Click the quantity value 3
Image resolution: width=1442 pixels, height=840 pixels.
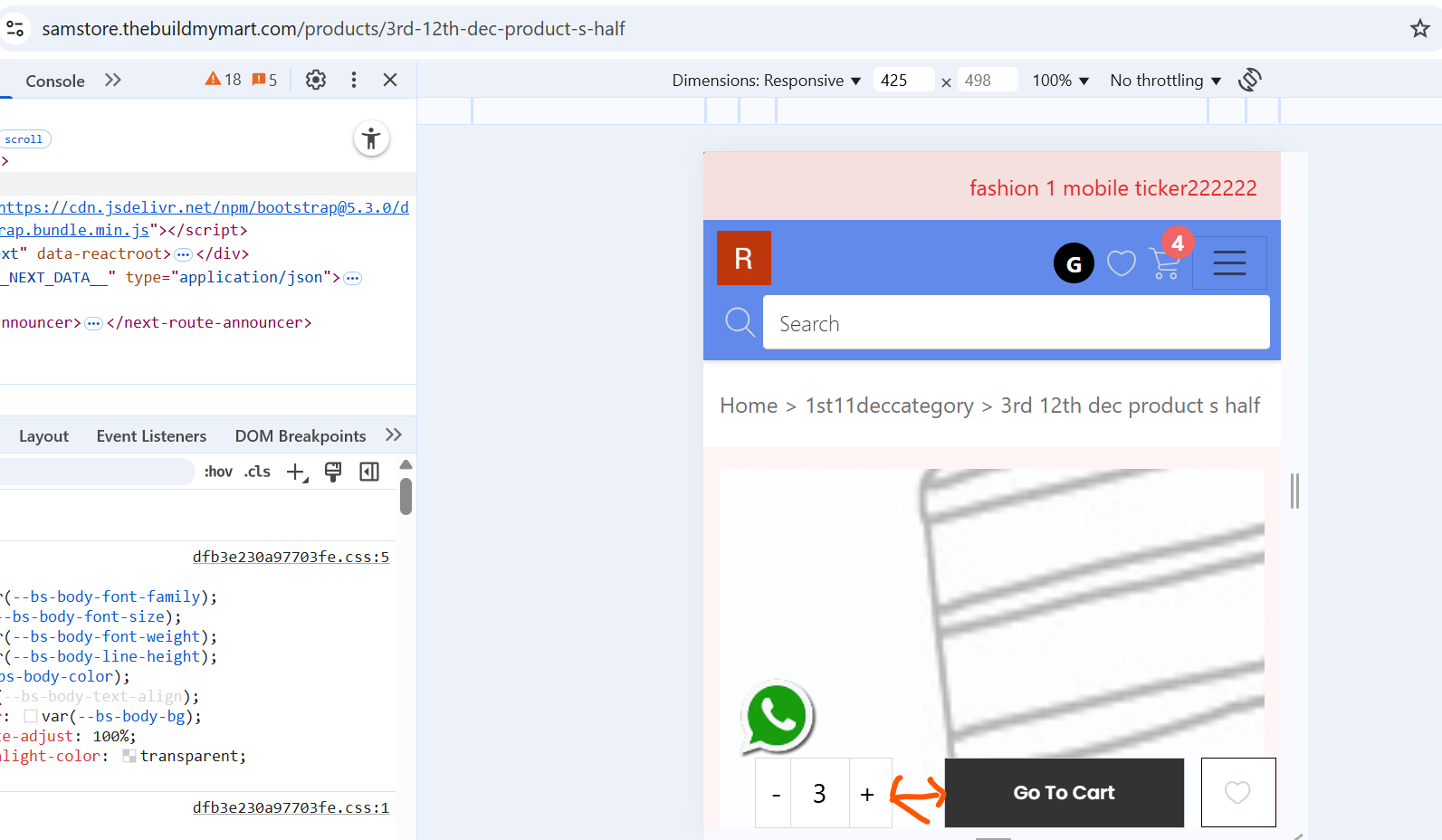tap(820, 793)
